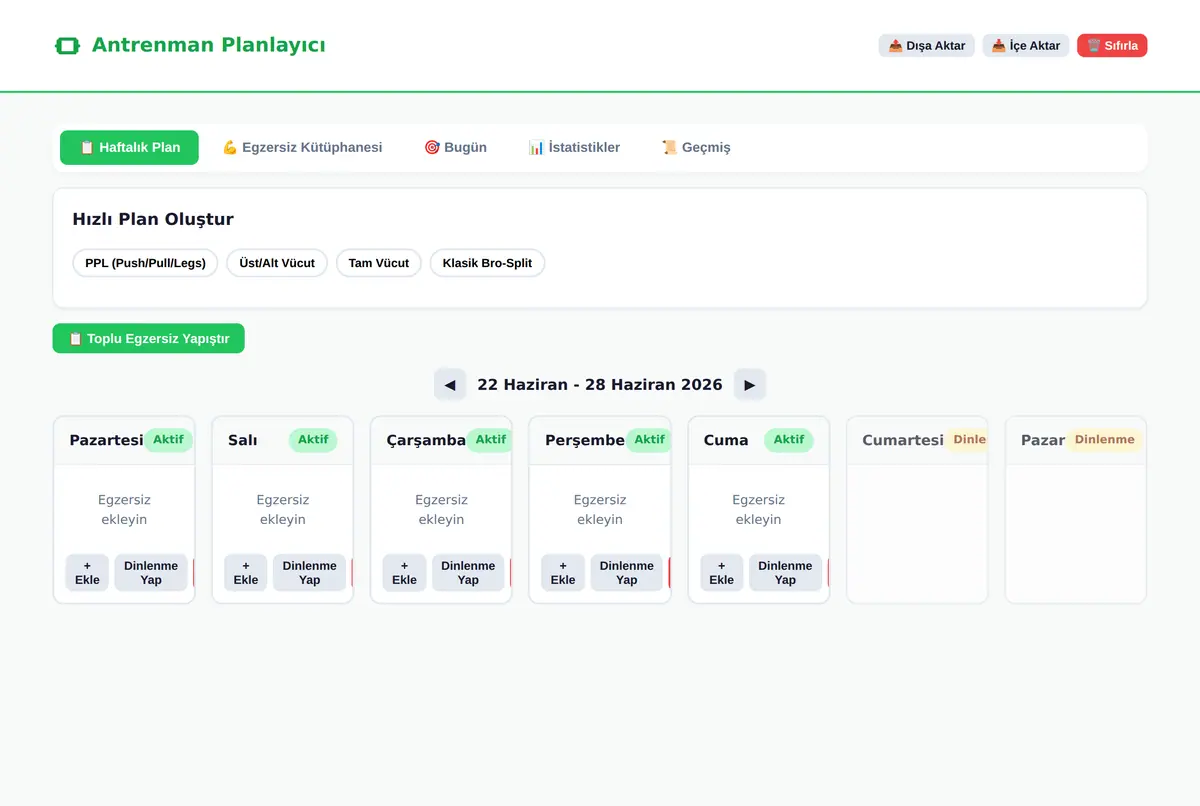Click the Antrenman Planlayıcı title
The height and width of the screenshot is (806, 1200).
pos(208,45)
